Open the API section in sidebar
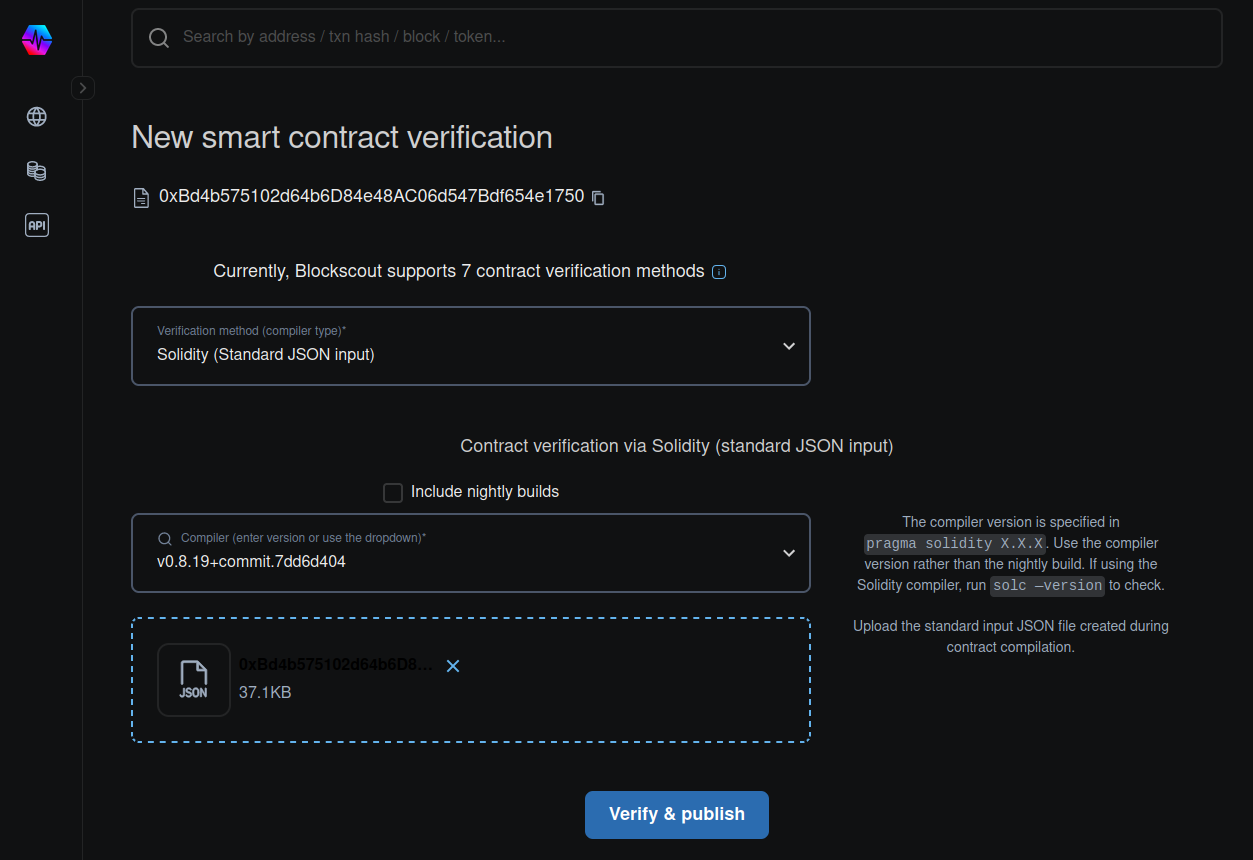Viewport: 1253px width, 860px height. coord(37,225)
